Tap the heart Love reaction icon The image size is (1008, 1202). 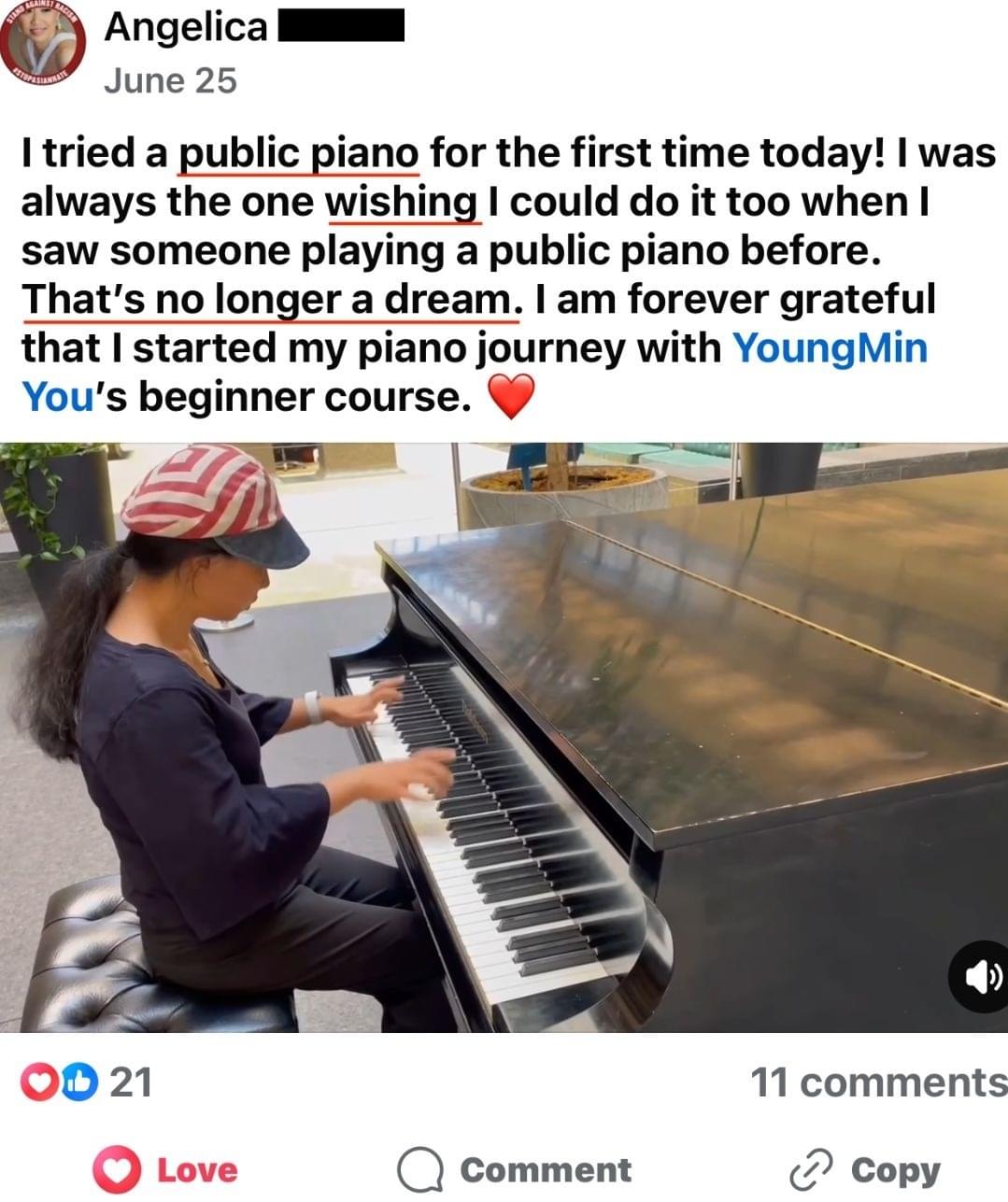(x=118, y=1170)
